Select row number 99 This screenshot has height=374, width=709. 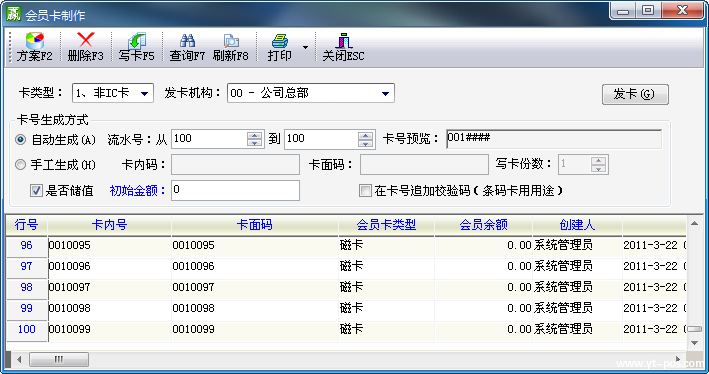pos(26,308)
